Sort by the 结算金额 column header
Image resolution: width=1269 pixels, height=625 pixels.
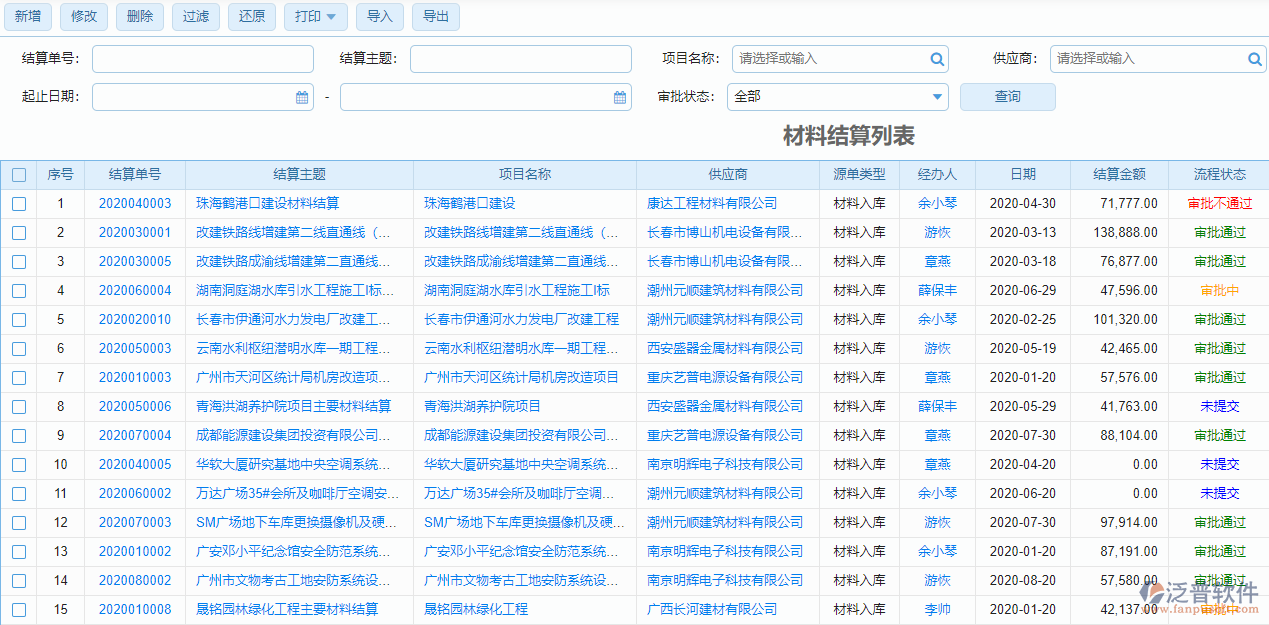(1119, 174)
